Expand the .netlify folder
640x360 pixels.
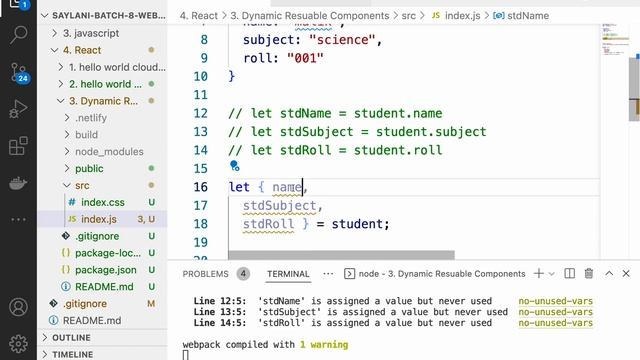click(x=102, y=118)
